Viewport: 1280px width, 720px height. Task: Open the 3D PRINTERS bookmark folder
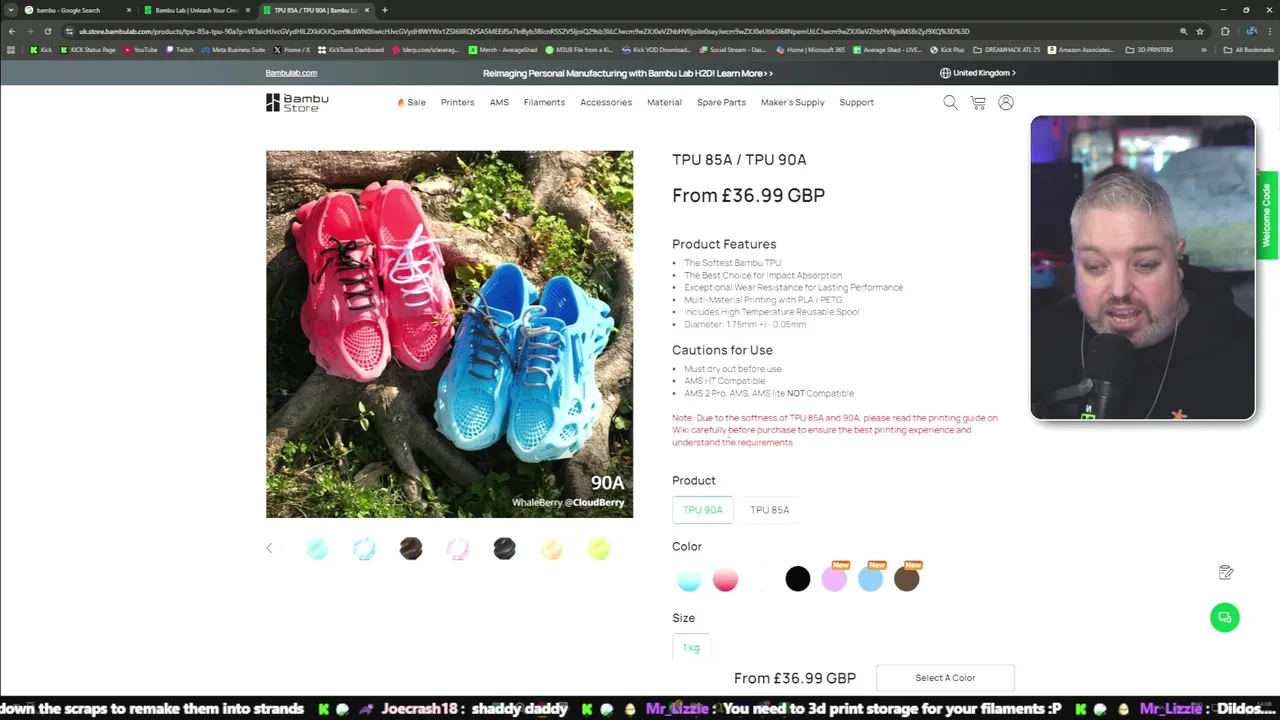tap(1149, 49)
